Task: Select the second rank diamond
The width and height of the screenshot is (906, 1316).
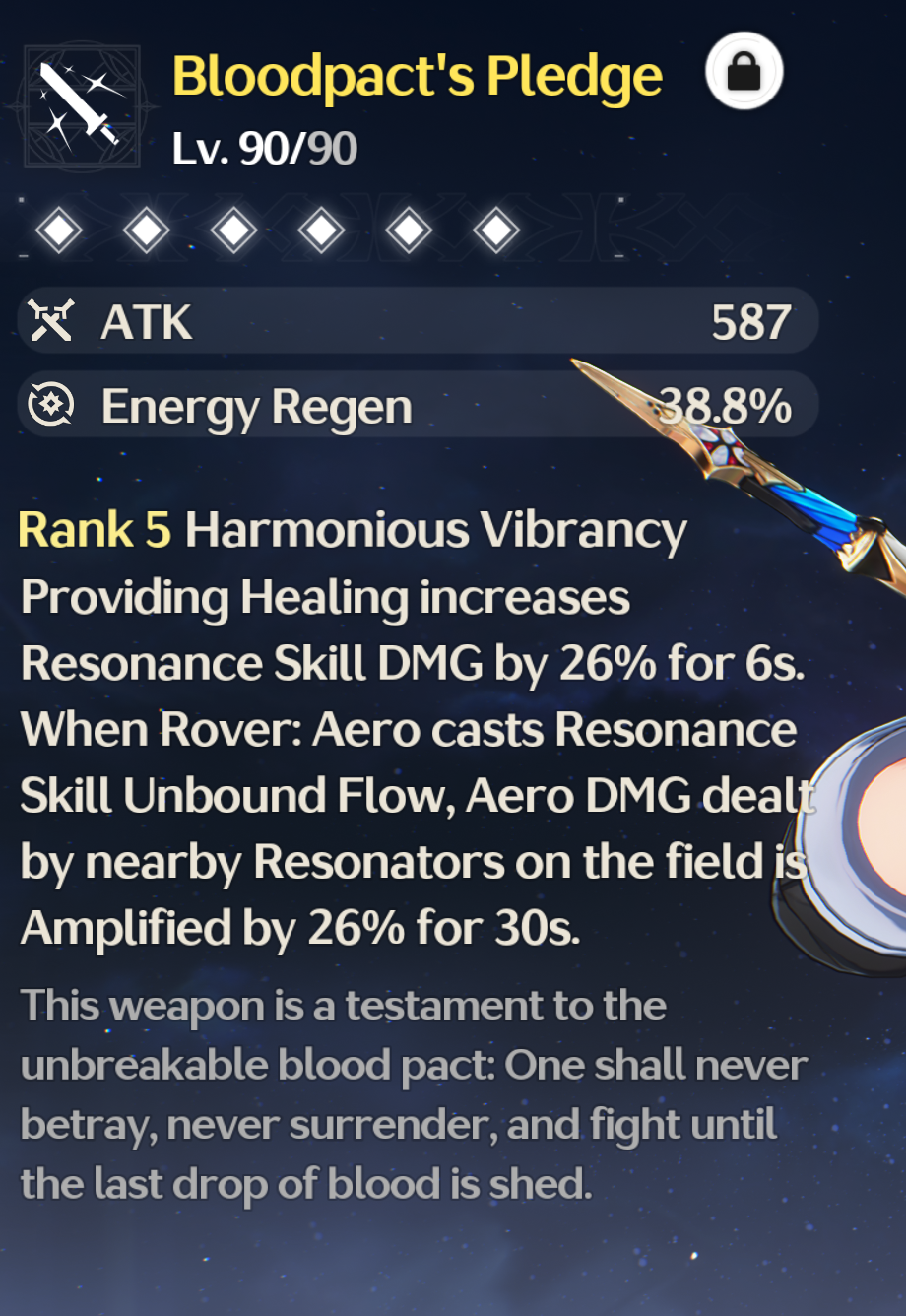Action: [x=147, y=231]
